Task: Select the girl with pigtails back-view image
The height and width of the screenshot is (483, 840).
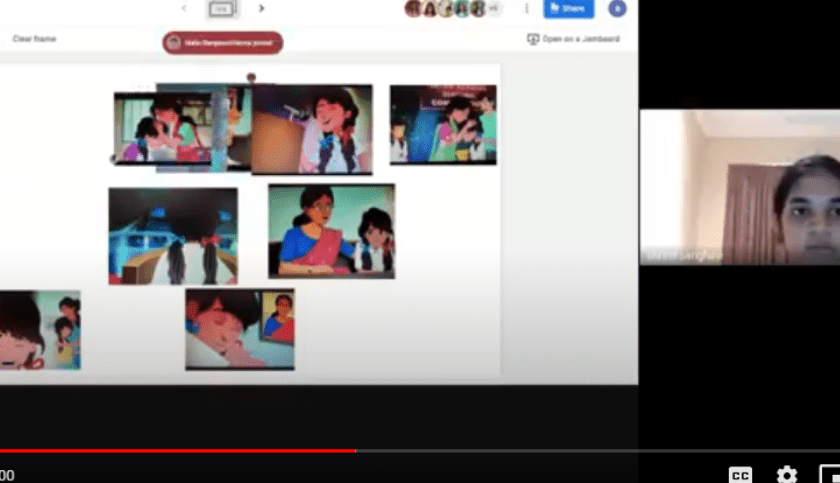Action: pos(173,236)
